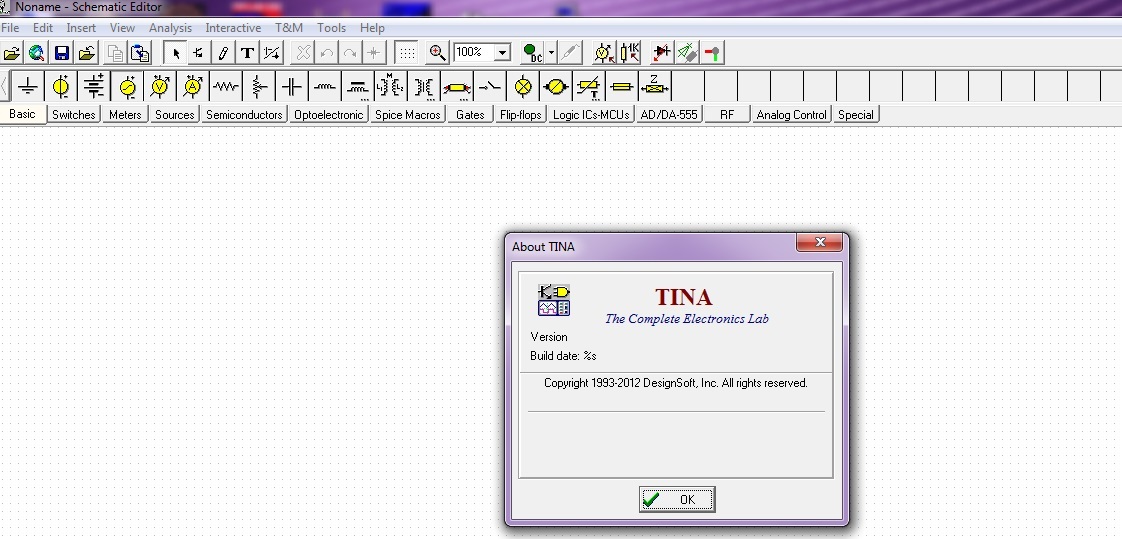Image resolution: width=1122 pixels, height=539 pixels.
Task: Click the 'Copyright 1993-2012 DesignSoft' text
Action: tap(675, 383)
